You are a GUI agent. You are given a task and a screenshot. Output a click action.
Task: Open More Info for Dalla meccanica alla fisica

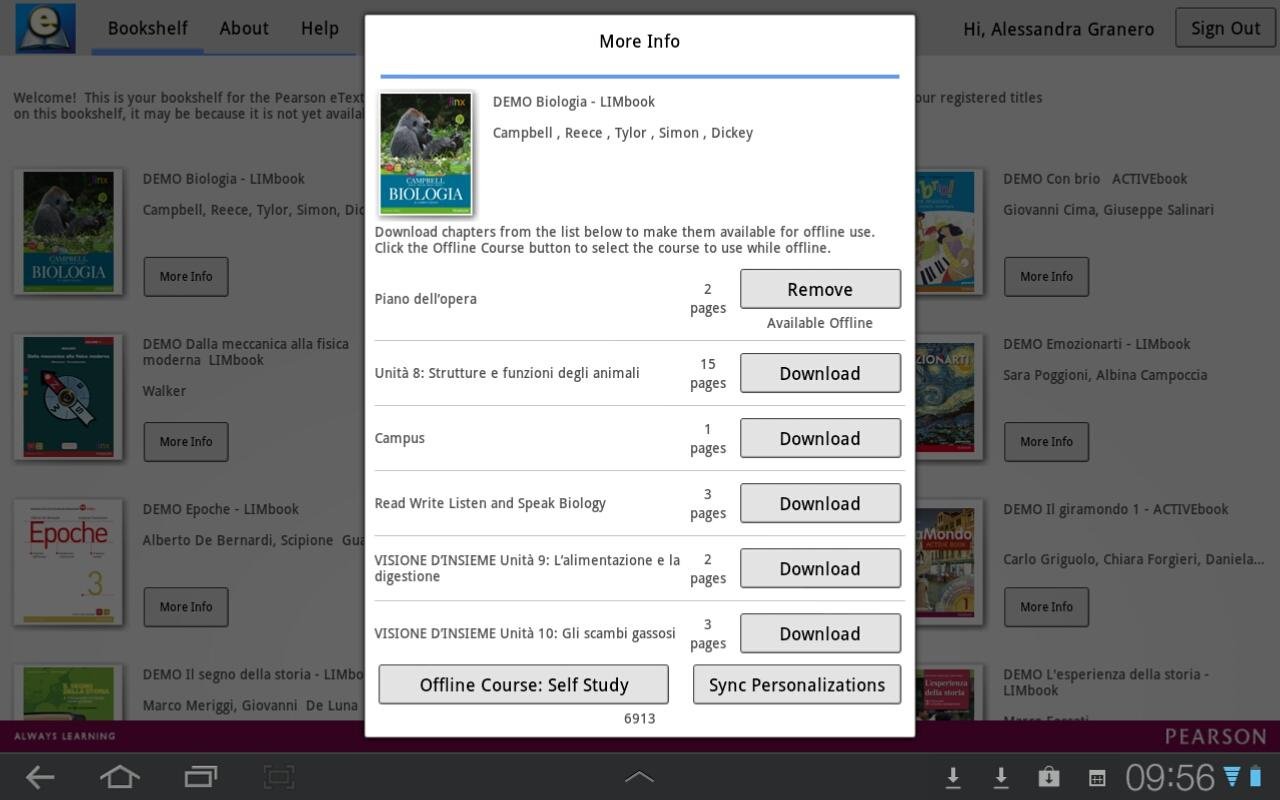pos(186,441)
